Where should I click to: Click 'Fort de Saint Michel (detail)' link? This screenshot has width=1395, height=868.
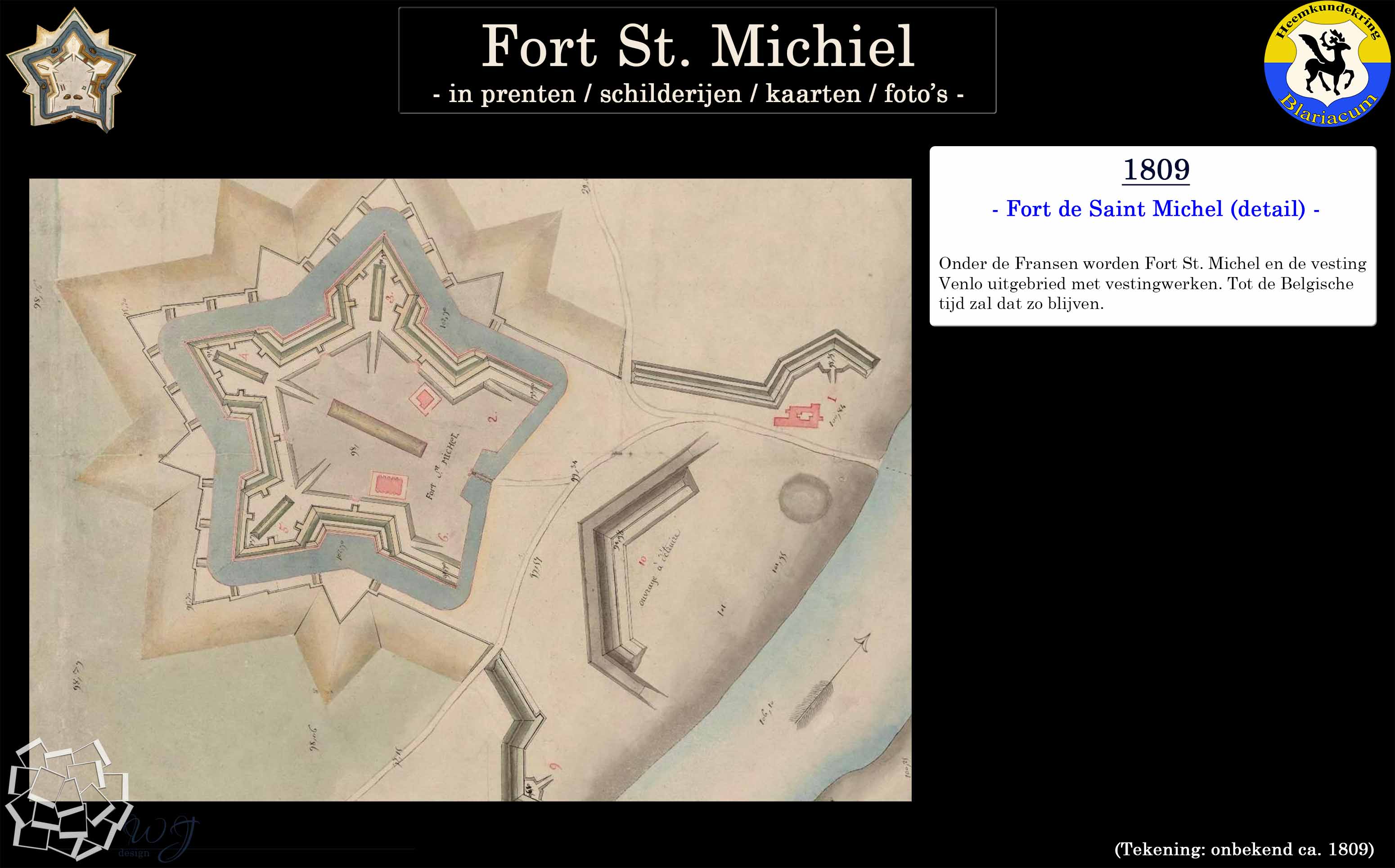(x=1155, y=208)
